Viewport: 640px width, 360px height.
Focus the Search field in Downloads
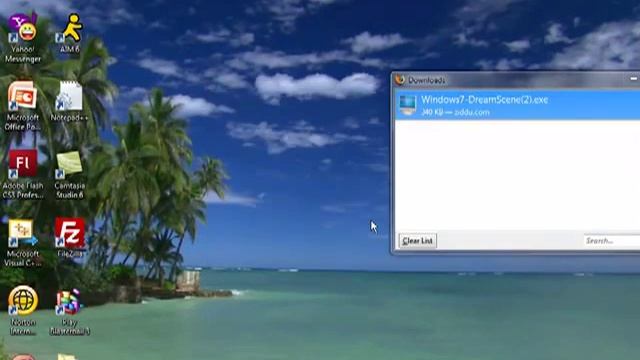coord(611,241)
